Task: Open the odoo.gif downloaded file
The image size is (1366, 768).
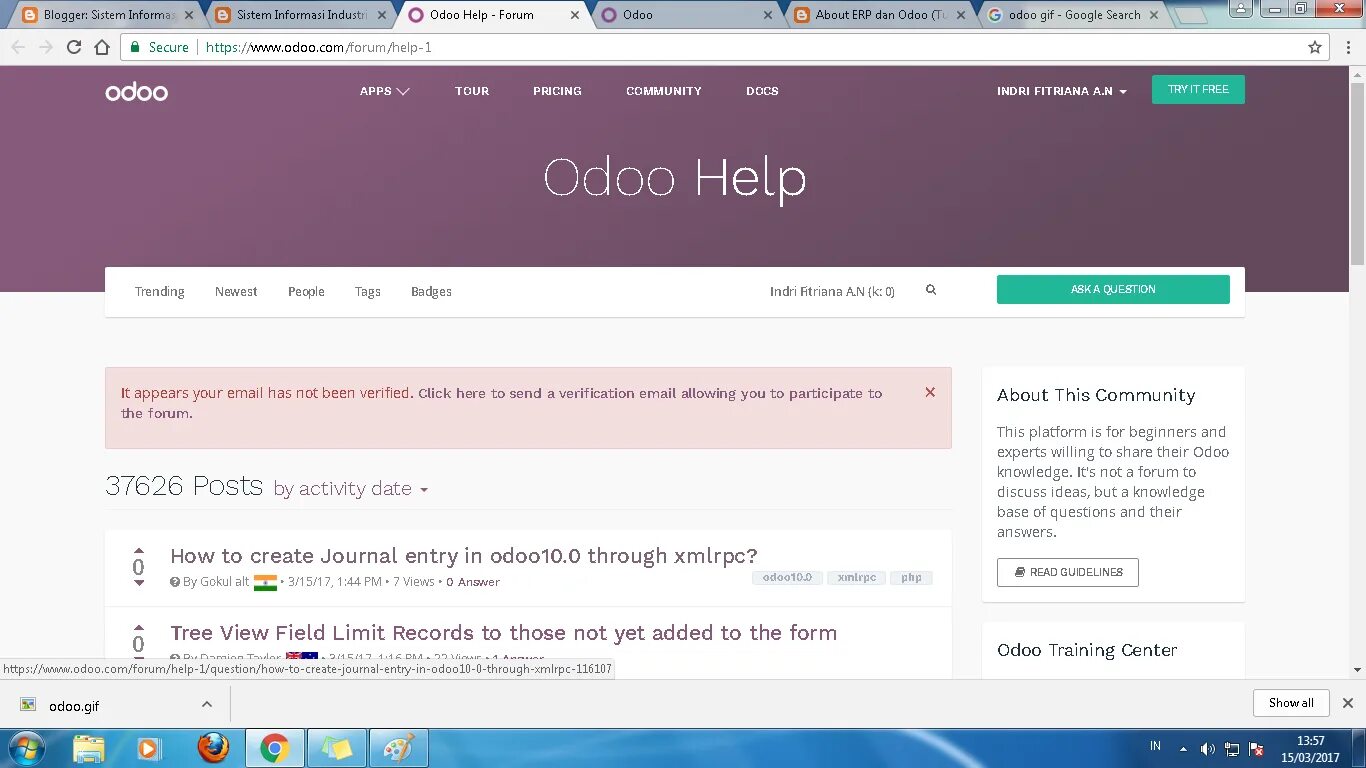Action: point(74,706)
